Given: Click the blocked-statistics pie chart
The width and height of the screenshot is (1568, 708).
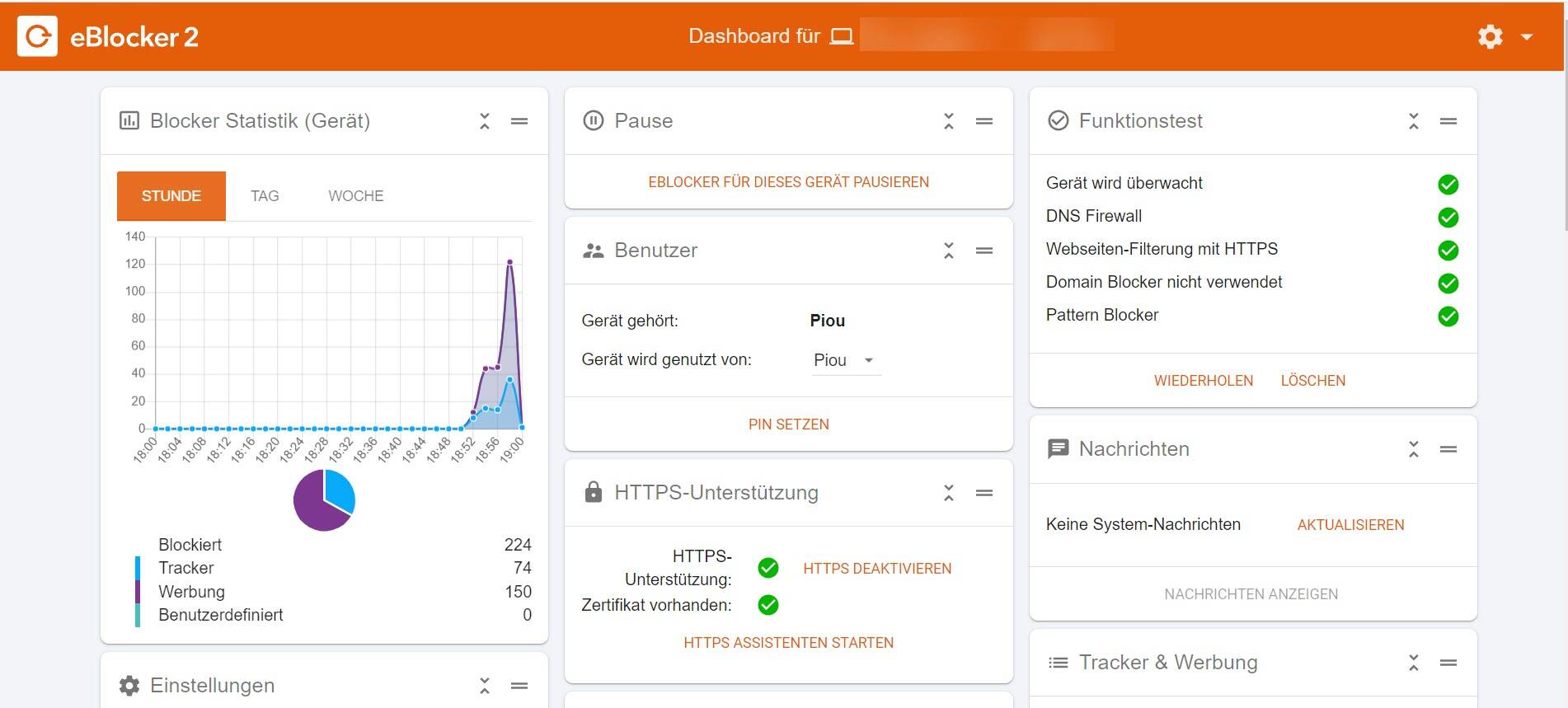Looking at the screenshot, I should click(x=324, y=499).
